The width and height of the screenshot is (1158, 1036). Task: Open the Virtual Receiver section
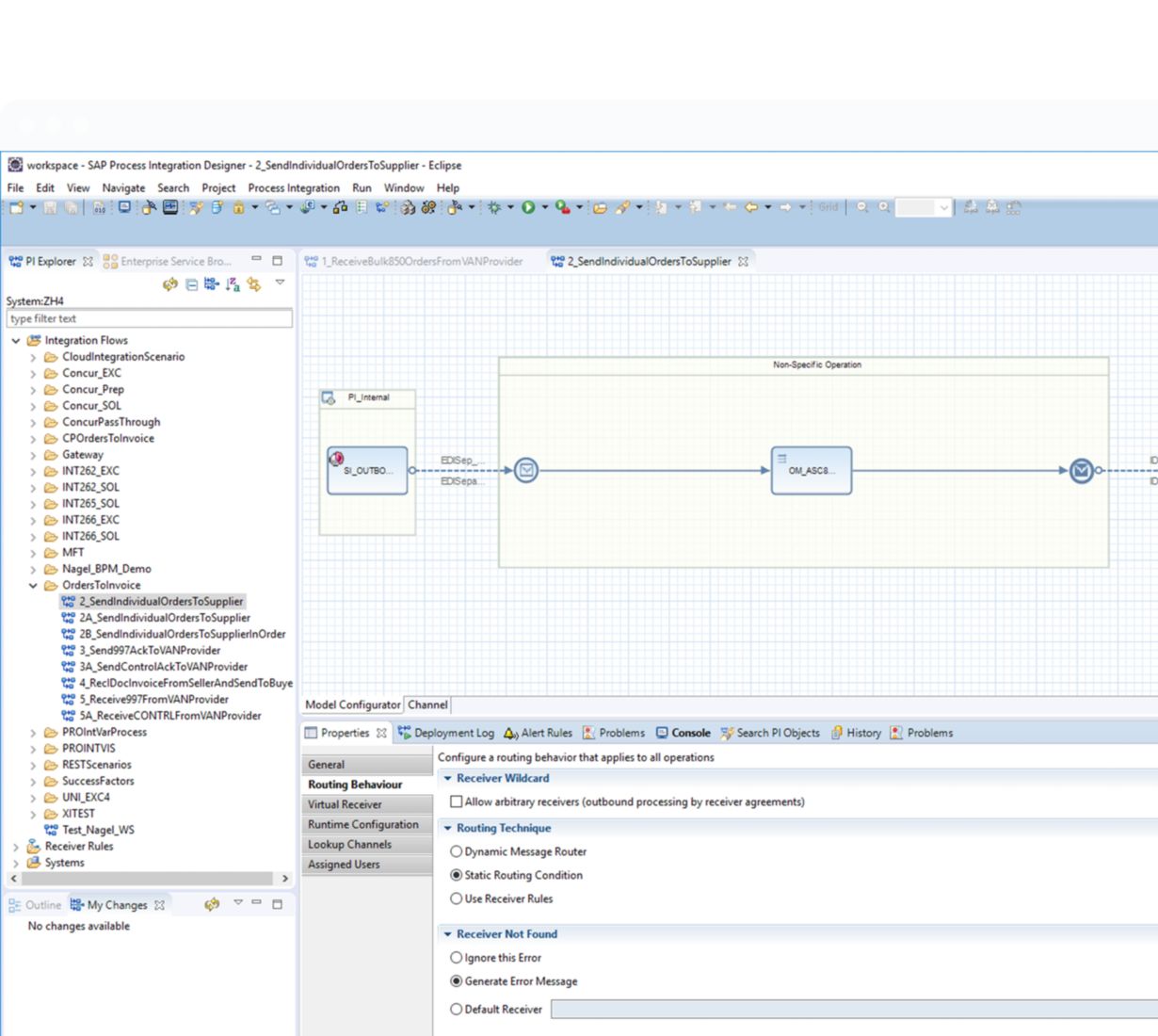pyautogui.click(x=367, y=804)
